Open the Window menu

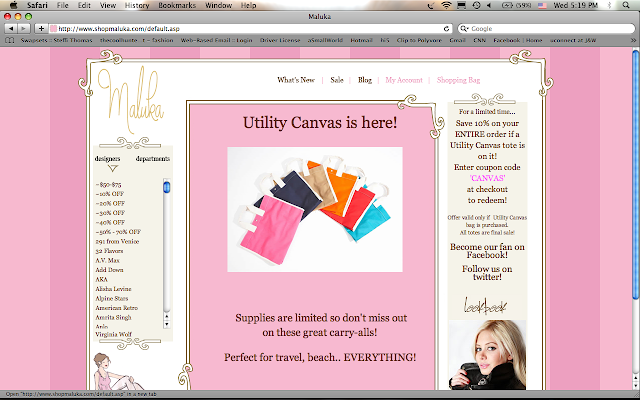pos(218,5)
